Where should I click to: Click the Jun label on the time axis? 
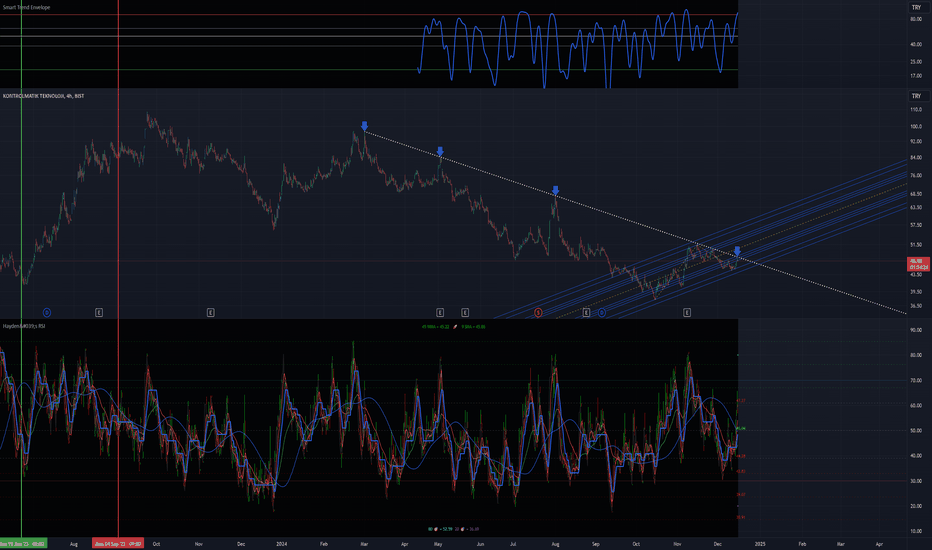click(480, 544)
